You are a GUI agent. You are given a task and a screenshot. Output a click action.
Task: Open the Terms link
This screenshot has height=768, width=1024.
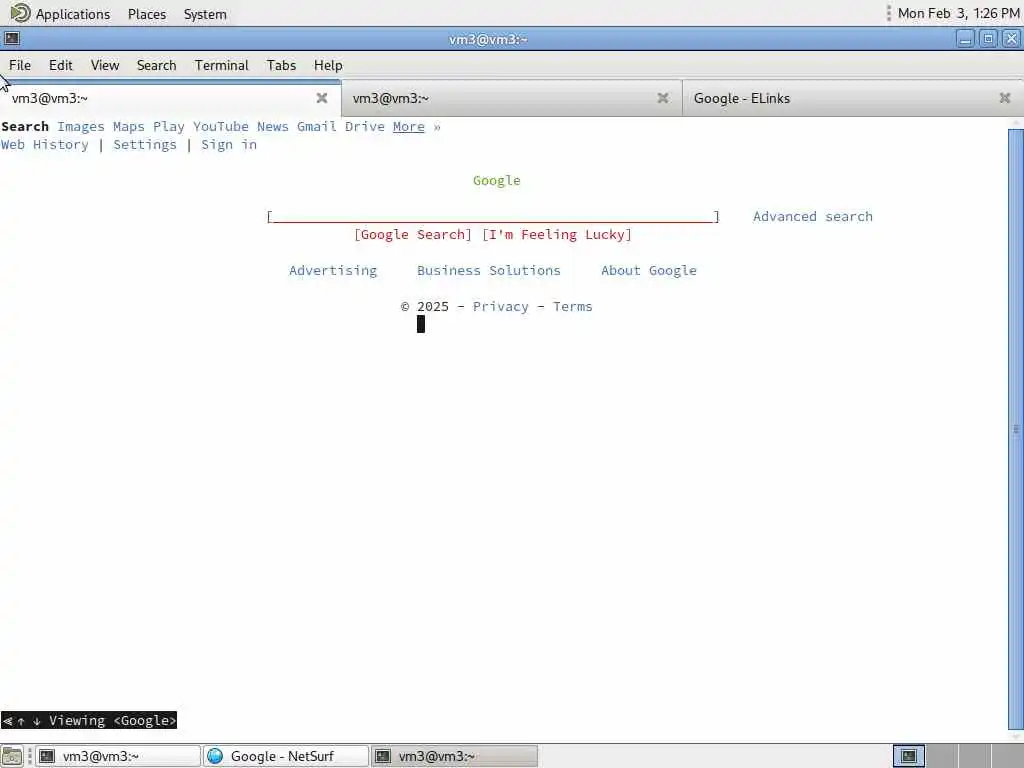coord(572,307)
